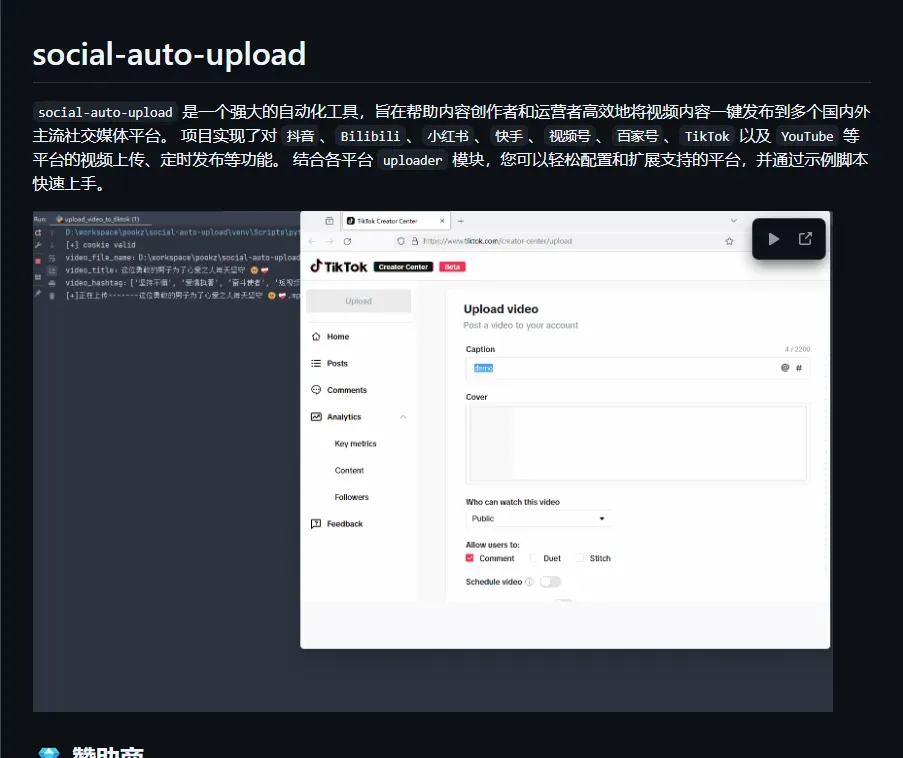
Task: Click the shield icon in the address bar
Action: [x=401, y=241]
